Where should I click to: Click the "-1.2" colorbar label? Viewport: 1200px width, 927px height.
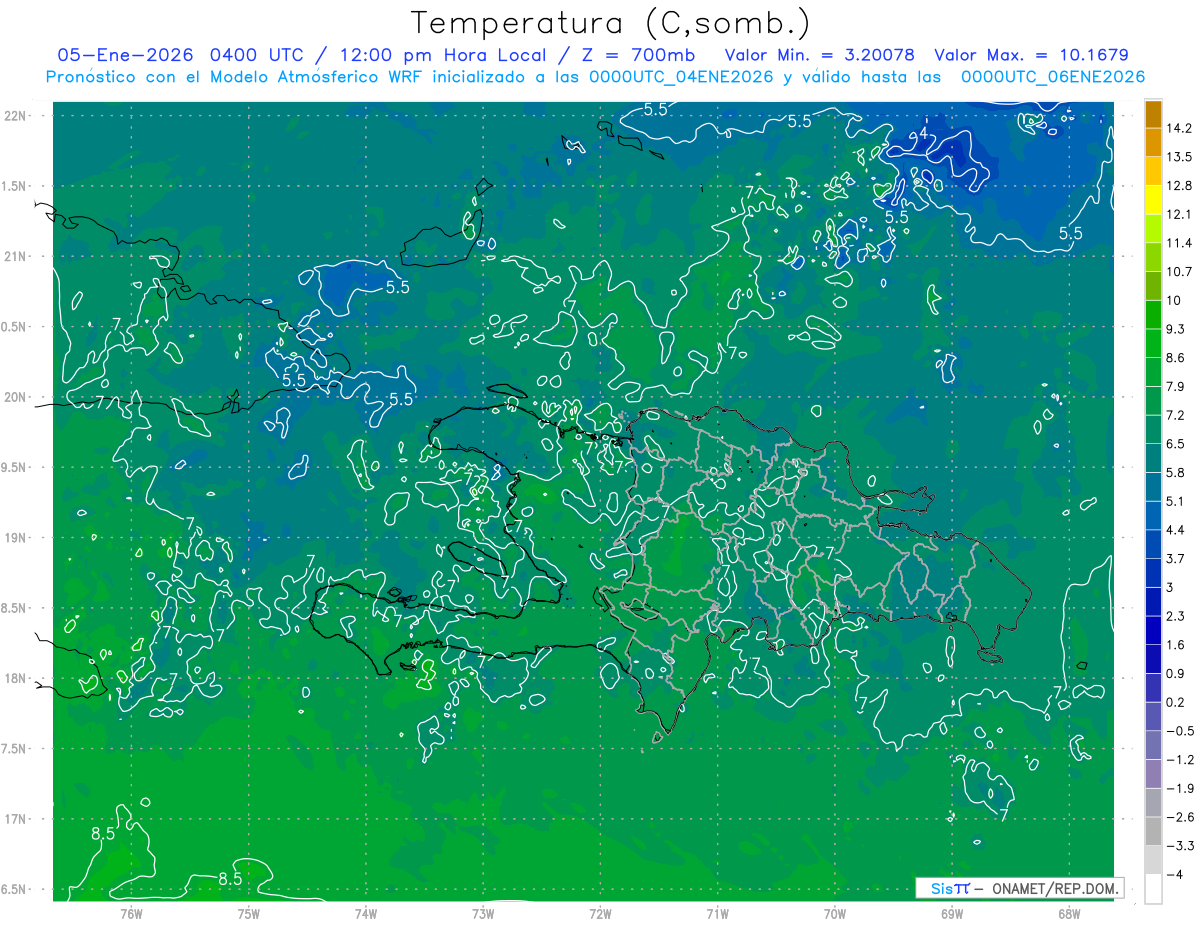point(1178,760)
